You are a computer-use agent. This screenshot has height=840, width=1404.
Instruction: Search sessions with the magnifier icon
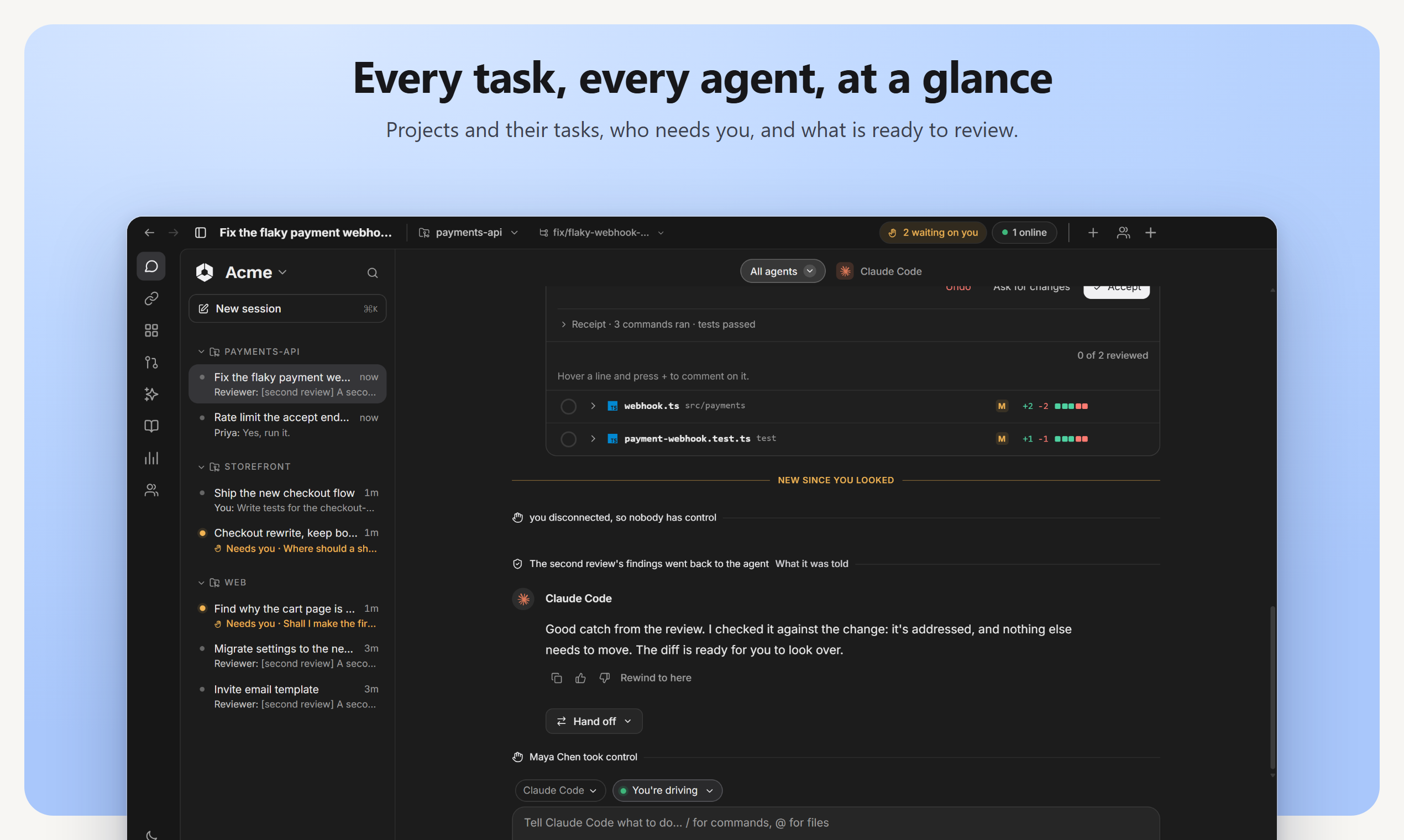pos(372,273)
